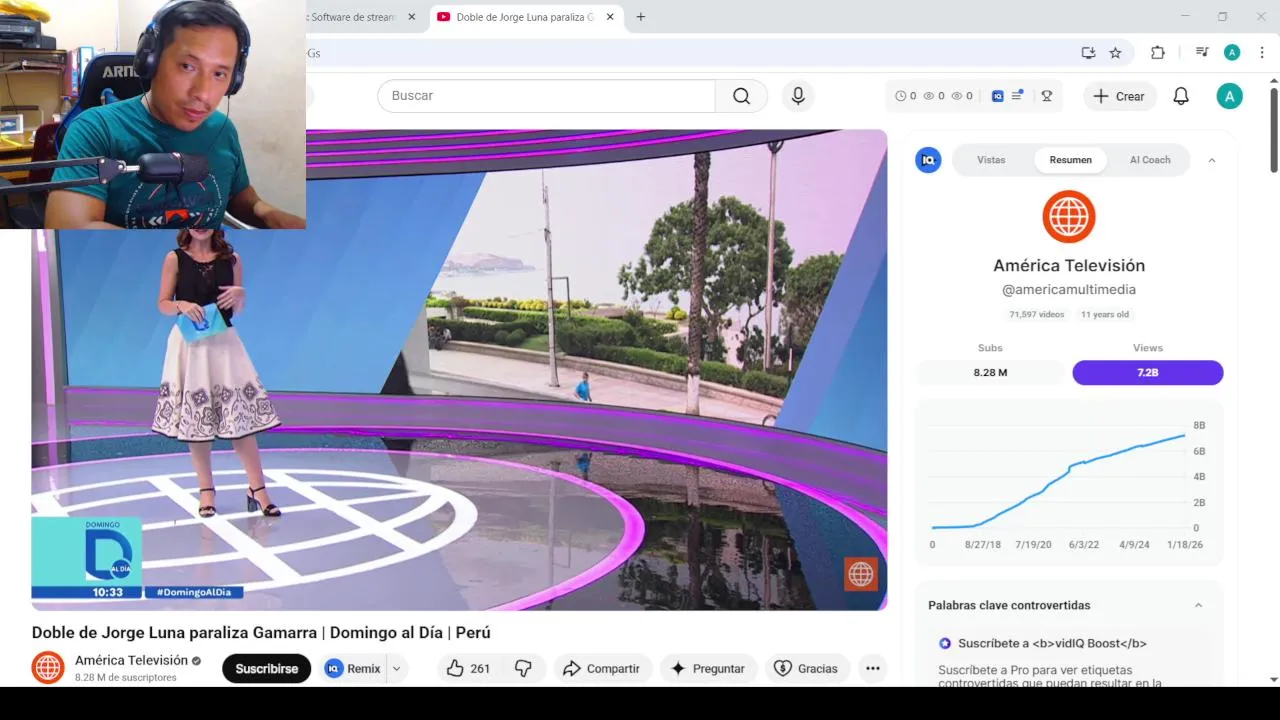Click the Suscribirse button
1280x720 pixels.
(267, 669)
